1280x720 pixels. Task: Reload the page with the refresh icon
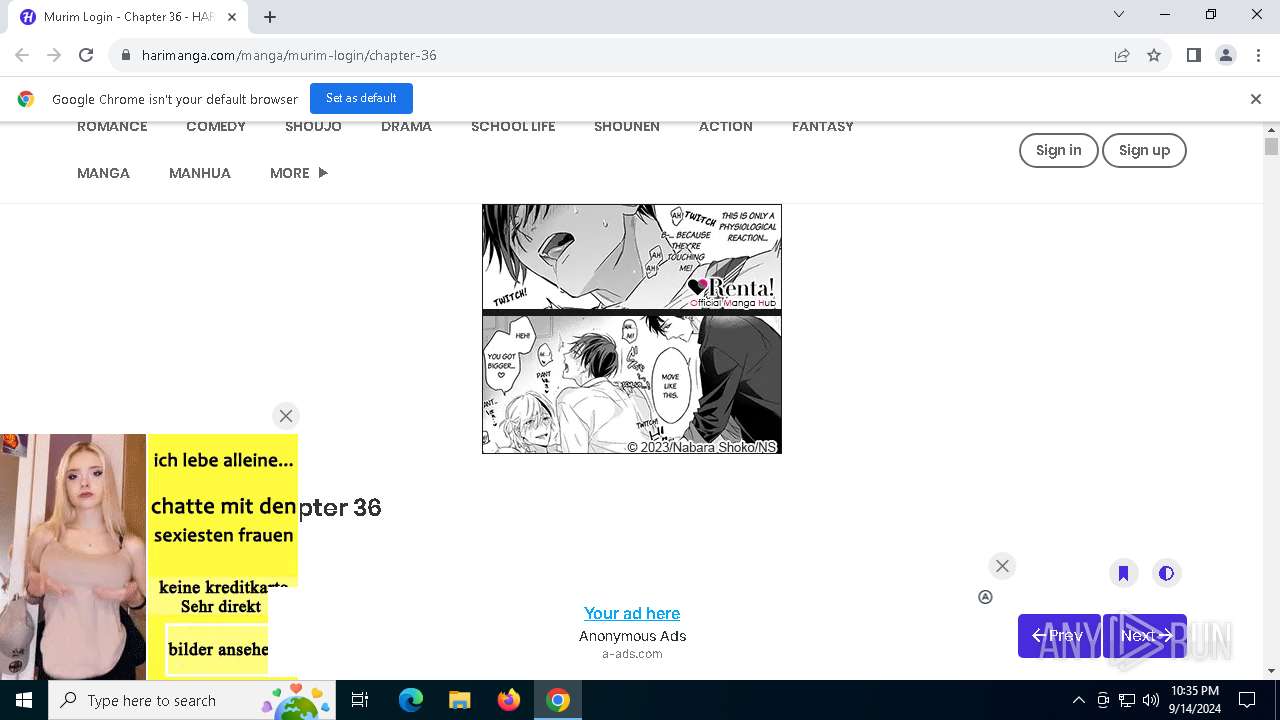(x=86, y=55)
